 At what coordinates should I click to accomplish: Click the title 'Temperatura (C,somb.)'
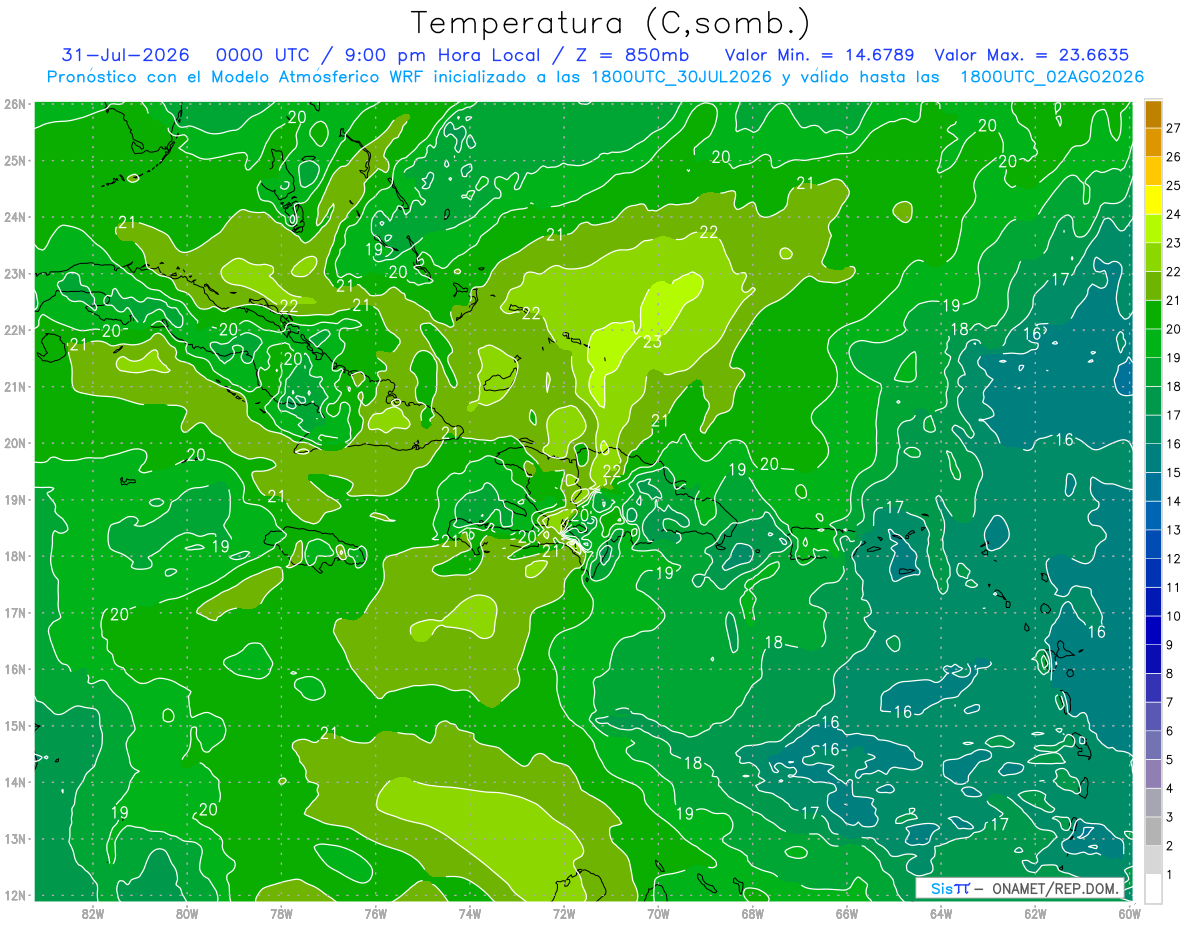(x=610, y=23)
